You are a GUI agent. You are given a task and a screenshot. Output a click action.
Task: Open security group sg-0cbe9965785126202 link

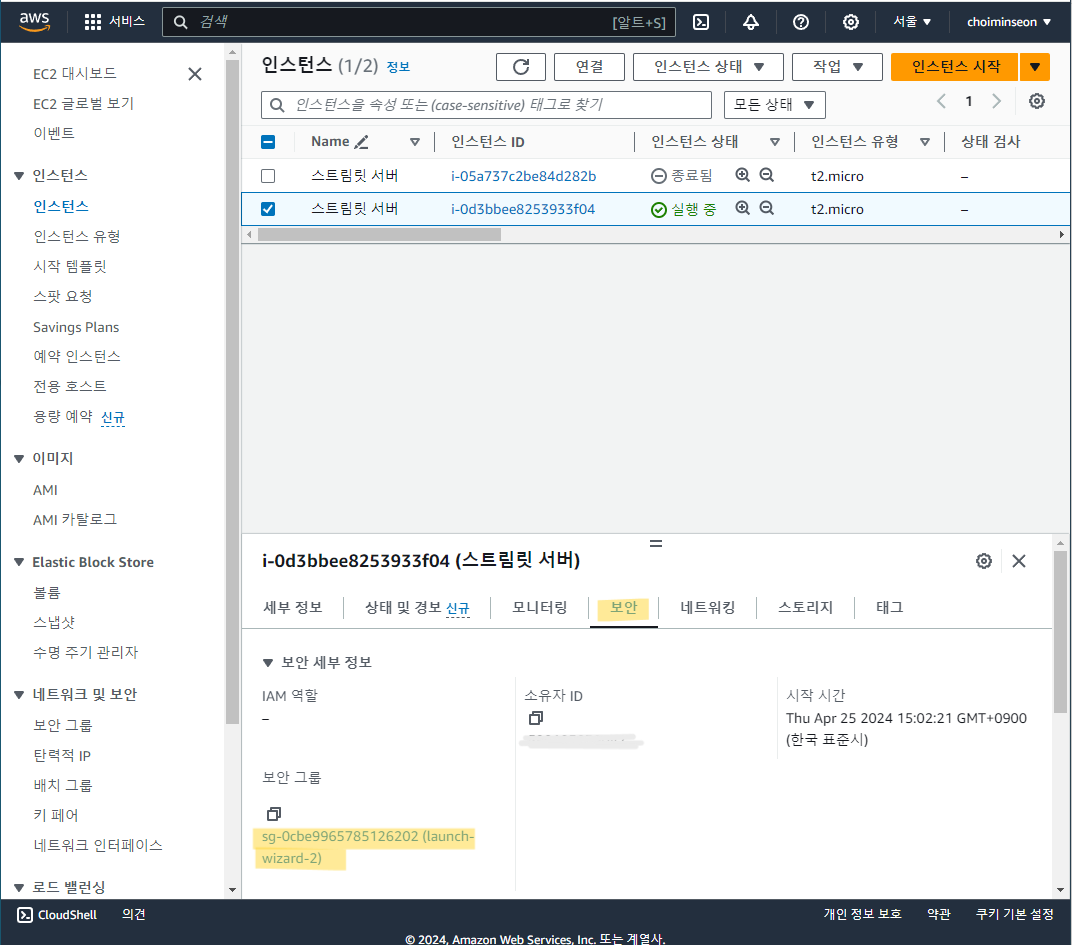pos(368,847)
